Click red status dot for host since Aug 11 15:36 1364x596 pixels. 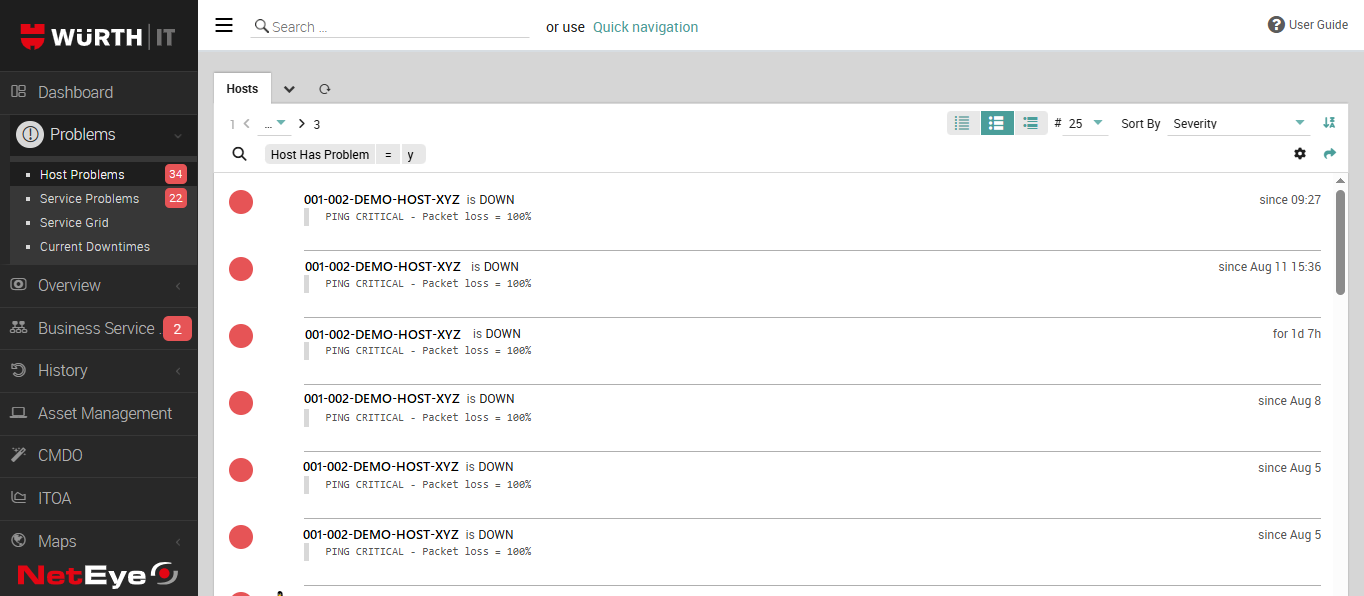click(x=241, y=269)
